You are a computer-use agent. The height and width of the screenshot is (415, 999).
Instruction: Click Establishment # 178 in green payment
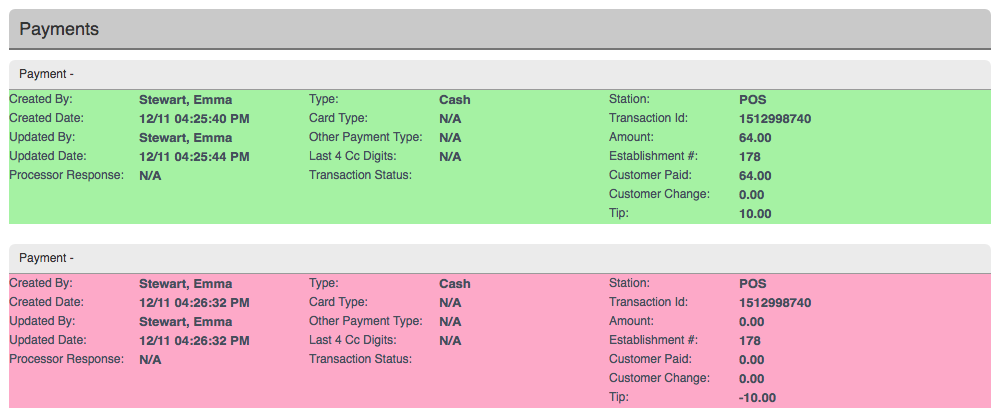(749, 157)
